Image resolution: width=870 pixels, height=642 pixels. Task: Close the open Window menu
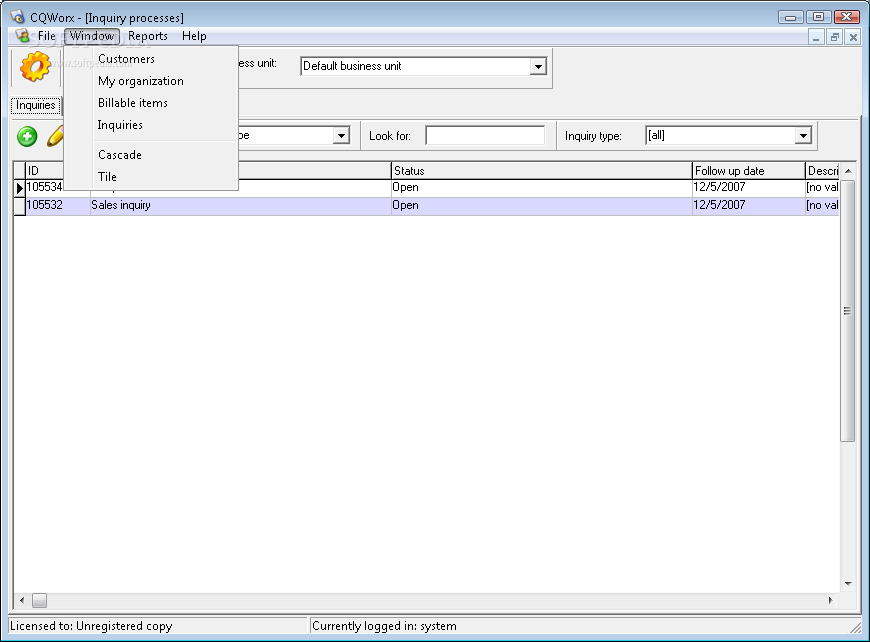pos(92,36)
